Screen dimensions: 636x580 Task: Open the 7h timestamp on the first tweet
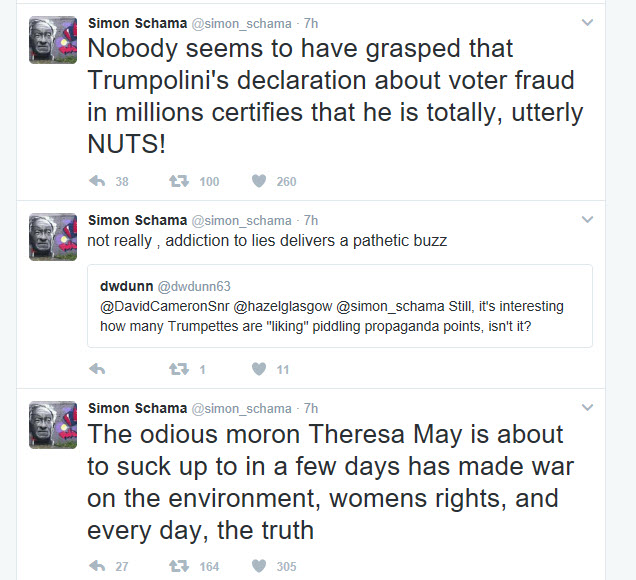(311, 23)
